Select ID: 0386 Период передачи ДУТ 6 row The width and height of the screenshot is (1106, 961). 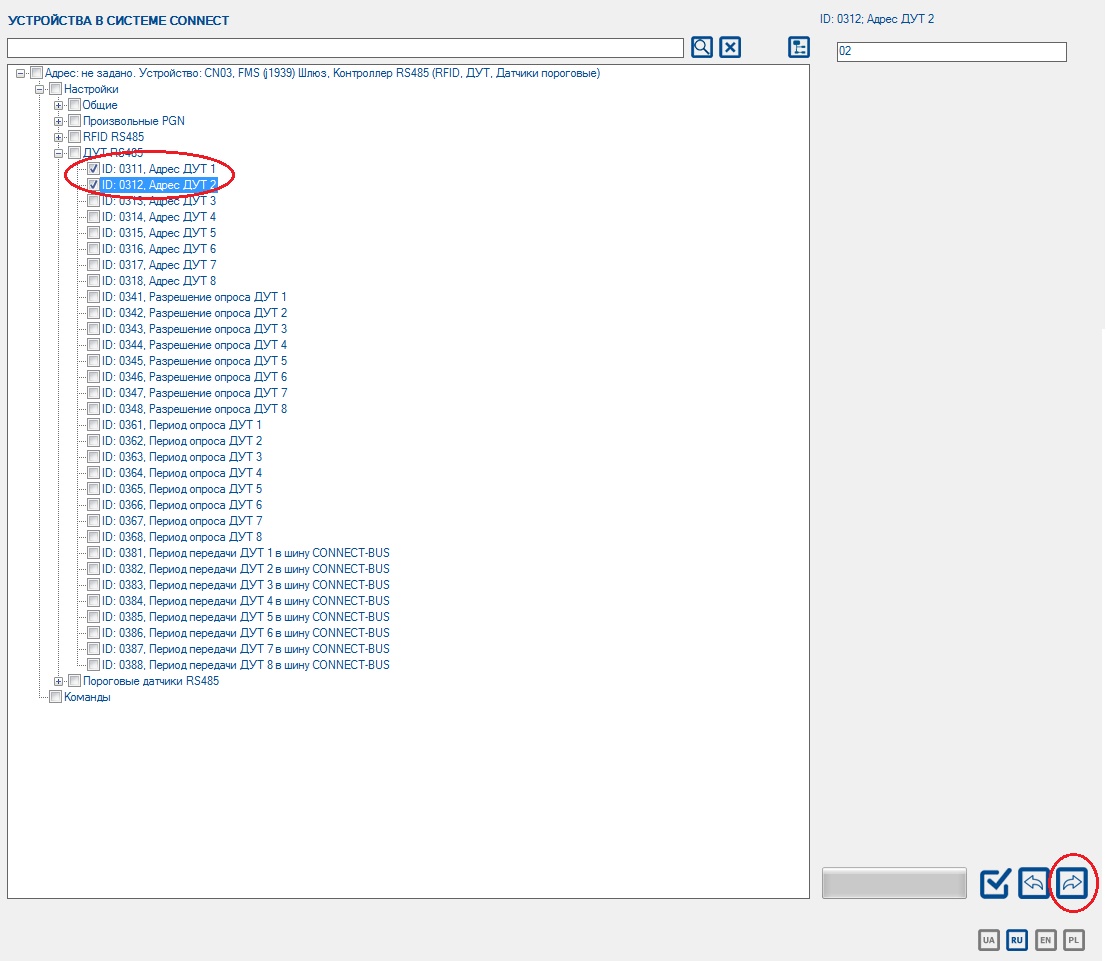click(x=245, y=633)
